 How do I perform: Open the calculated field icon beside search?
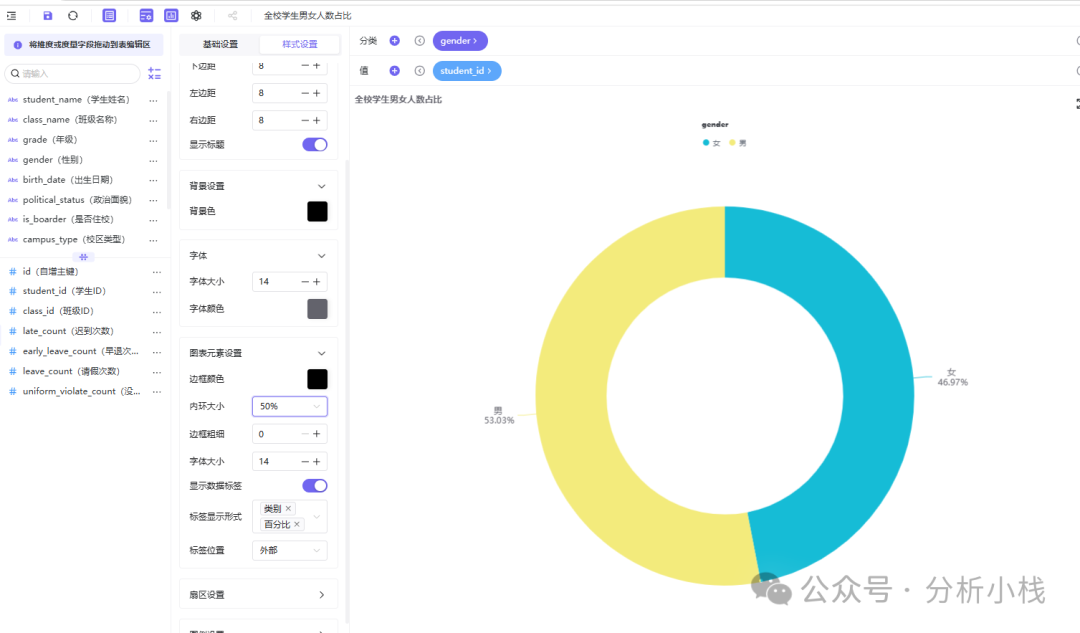tap(154, 73)
